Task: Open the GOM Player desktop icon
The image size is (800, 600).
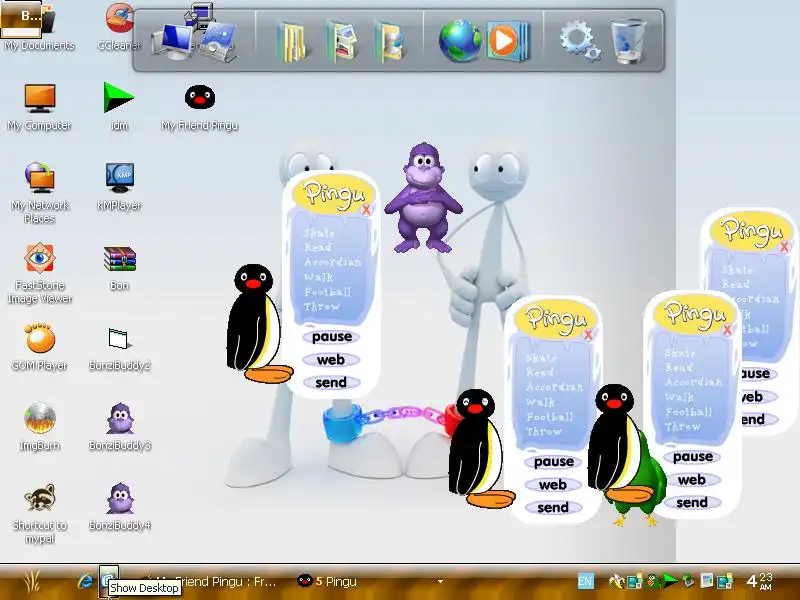Action: (x=39, y=347)
